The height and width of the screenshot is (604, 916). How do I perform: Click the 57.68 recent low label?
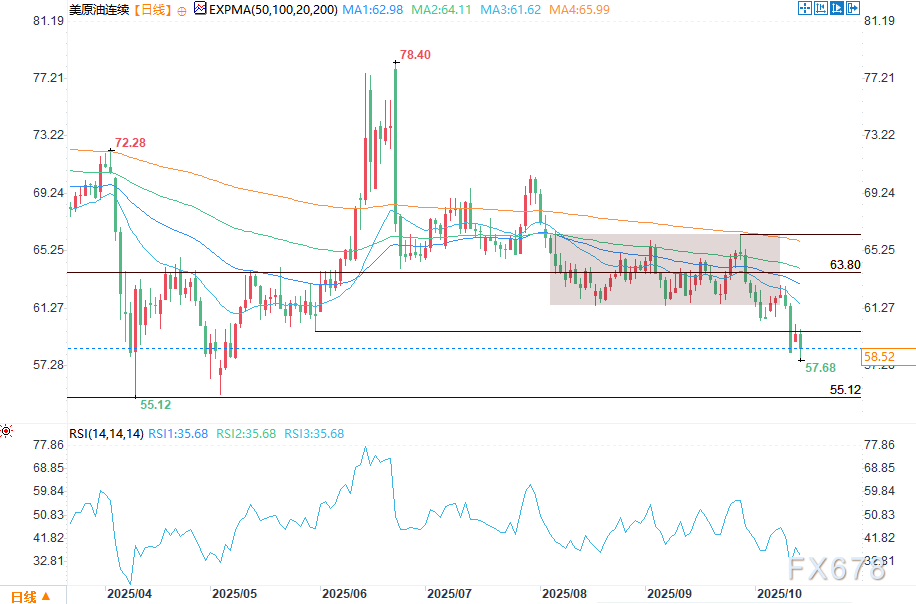pos(820,367)
